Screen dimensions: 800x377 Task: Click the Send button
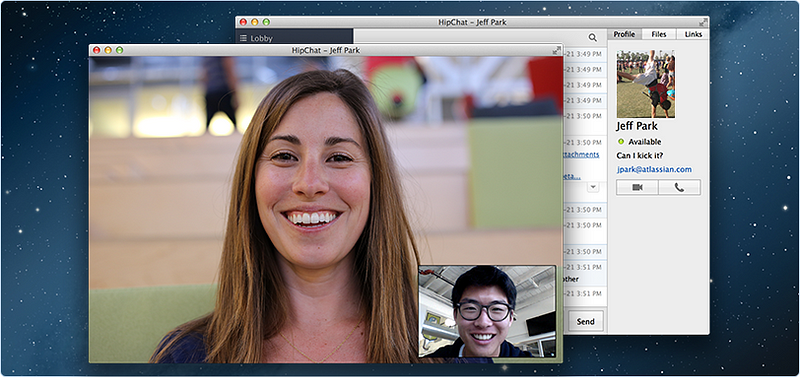pyautogui.click(x=585, y=321)
